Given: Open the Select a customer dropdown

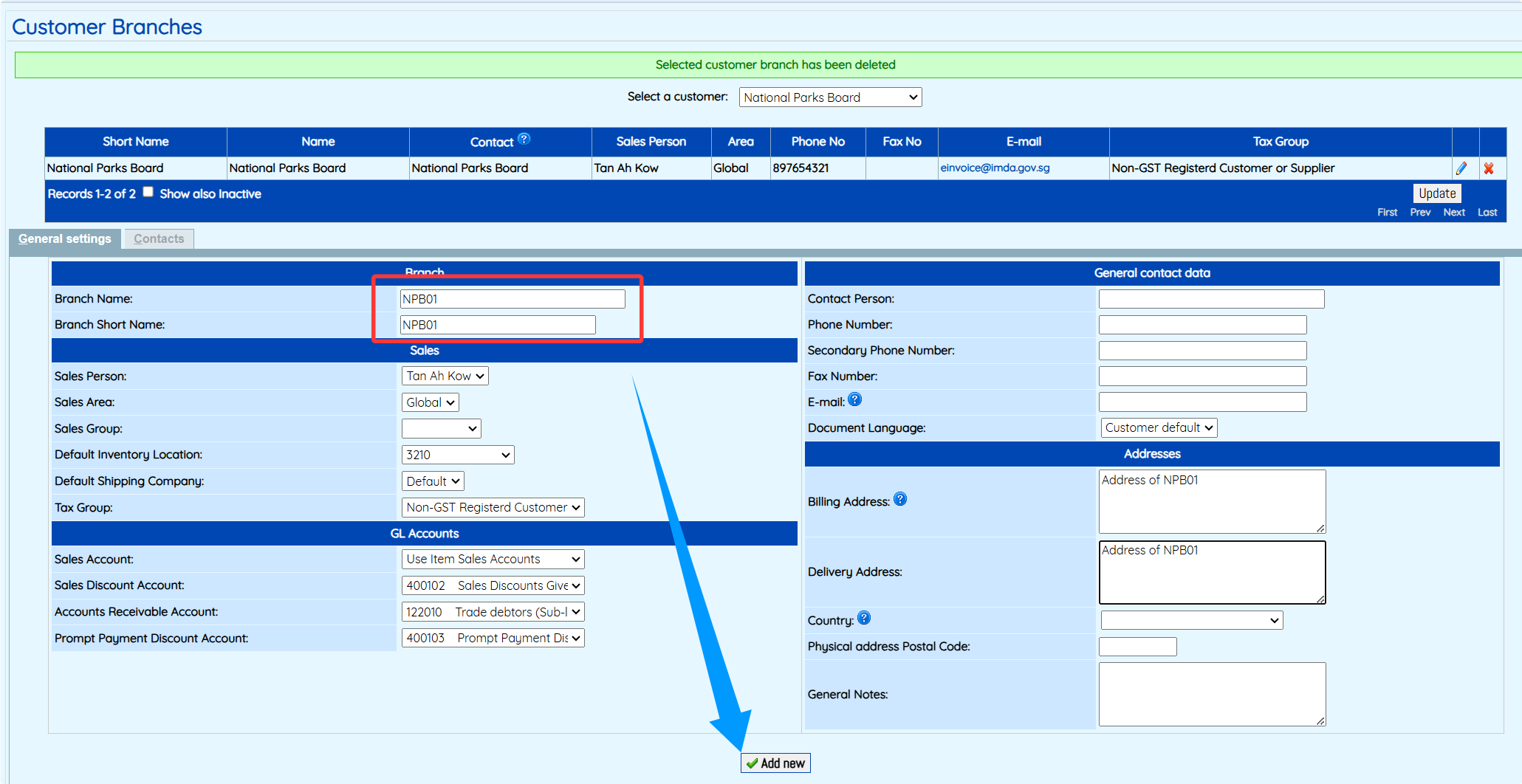Looking at the screenshot, I should click(829, 97).
